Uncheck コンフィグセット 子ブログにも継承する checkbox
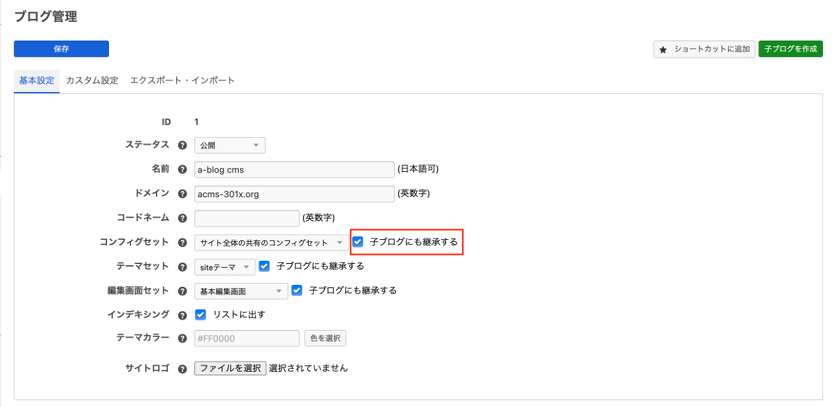The image size is (835, 407). point(358,242)
